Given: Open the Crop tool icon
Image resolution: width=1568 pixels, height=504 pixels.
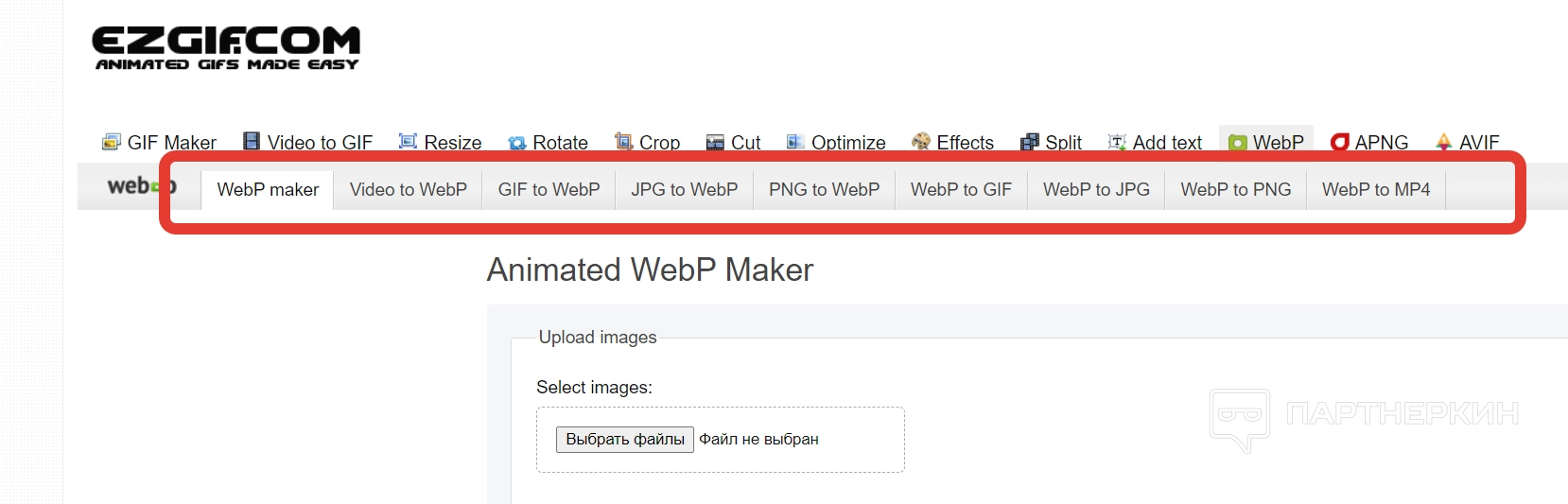Looking at the screenshot, I should 623,141.
